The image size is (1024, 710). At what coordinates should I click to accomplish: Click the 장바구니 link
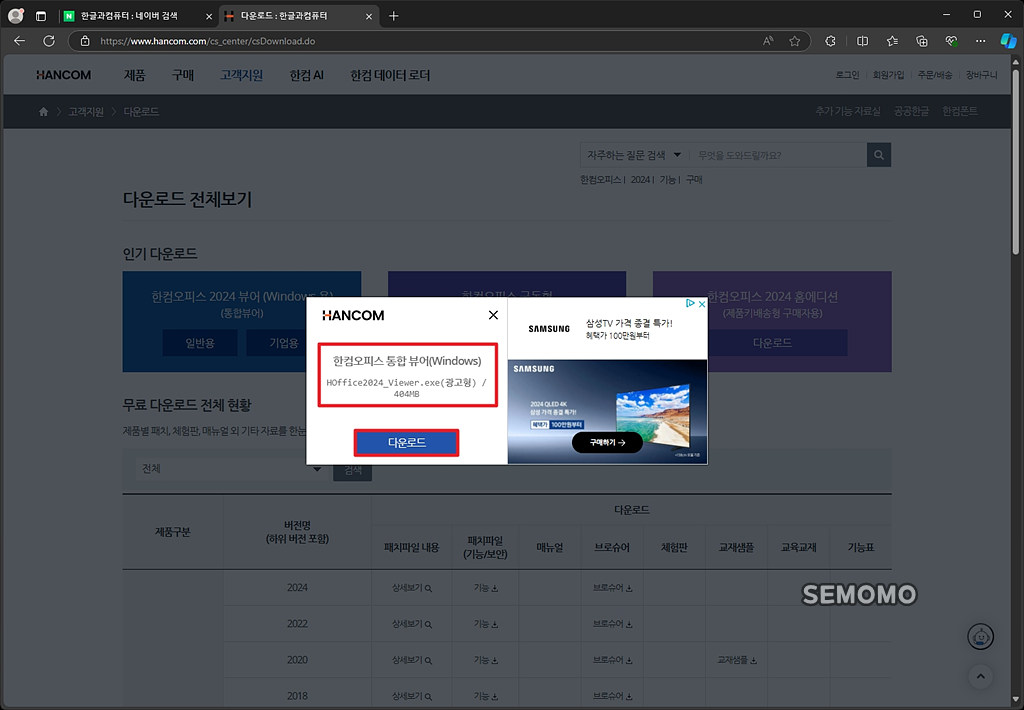coord(982,75)
